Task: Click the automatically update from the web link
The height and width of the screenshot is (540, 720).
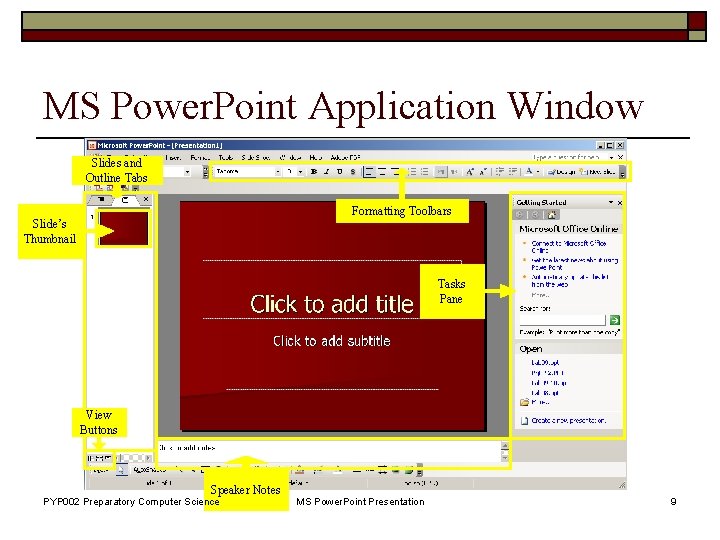Action: pos(570,281)
